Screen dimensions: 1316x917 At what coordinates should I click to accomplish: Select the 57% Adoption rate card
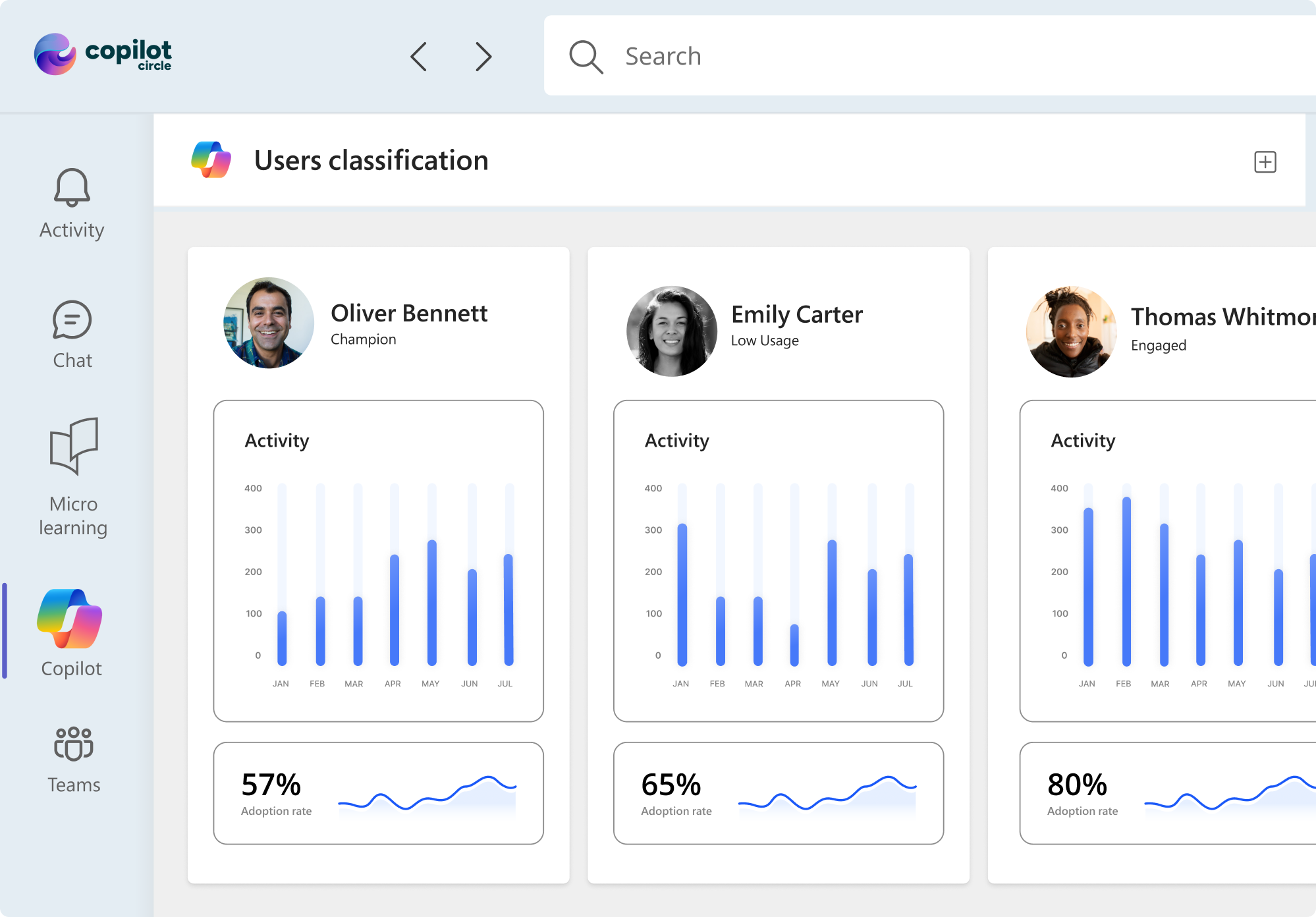click(x=378, y=793)
